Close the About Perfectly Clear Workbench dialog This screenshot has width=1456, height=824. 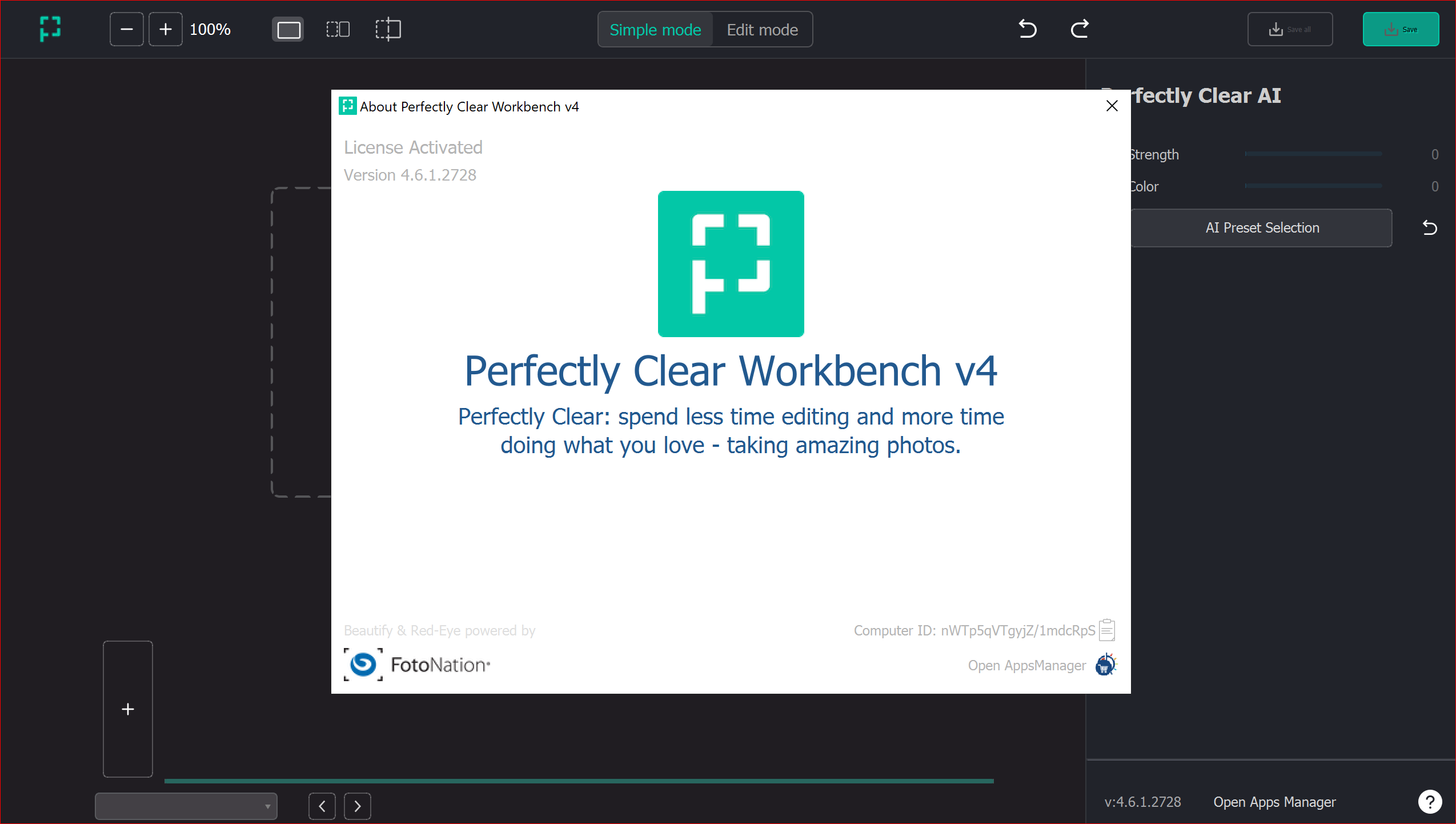click(x=1112, y=106)
